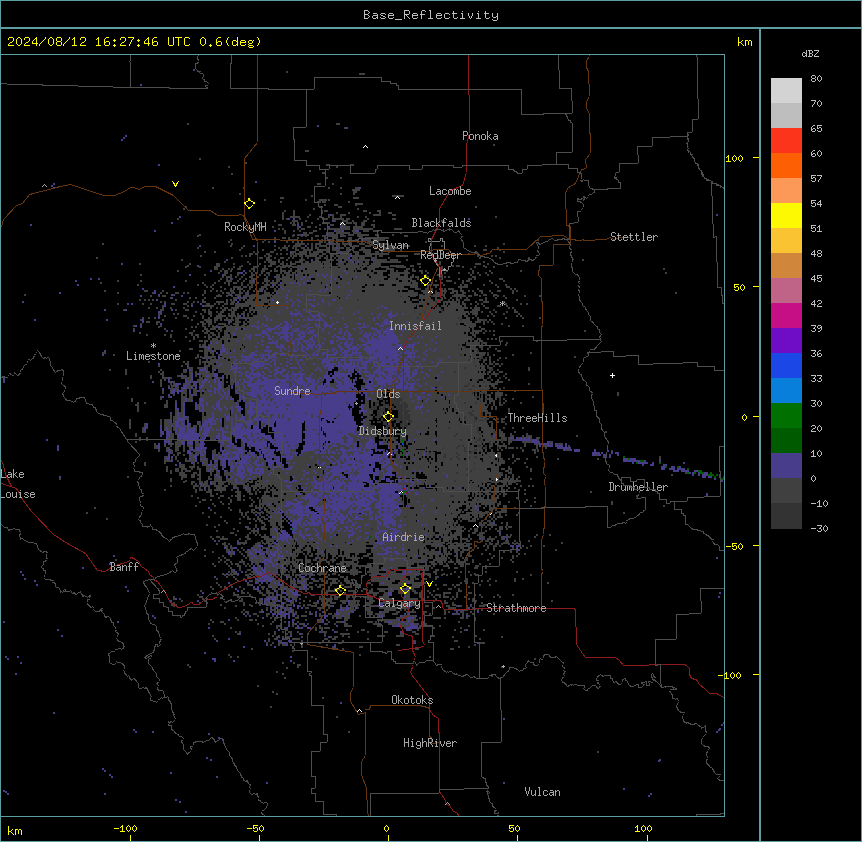Pick the blue 33-36 dBZ swatch
Screen dimensions: 862x842
pyautogui.click(x=786, y=365)
